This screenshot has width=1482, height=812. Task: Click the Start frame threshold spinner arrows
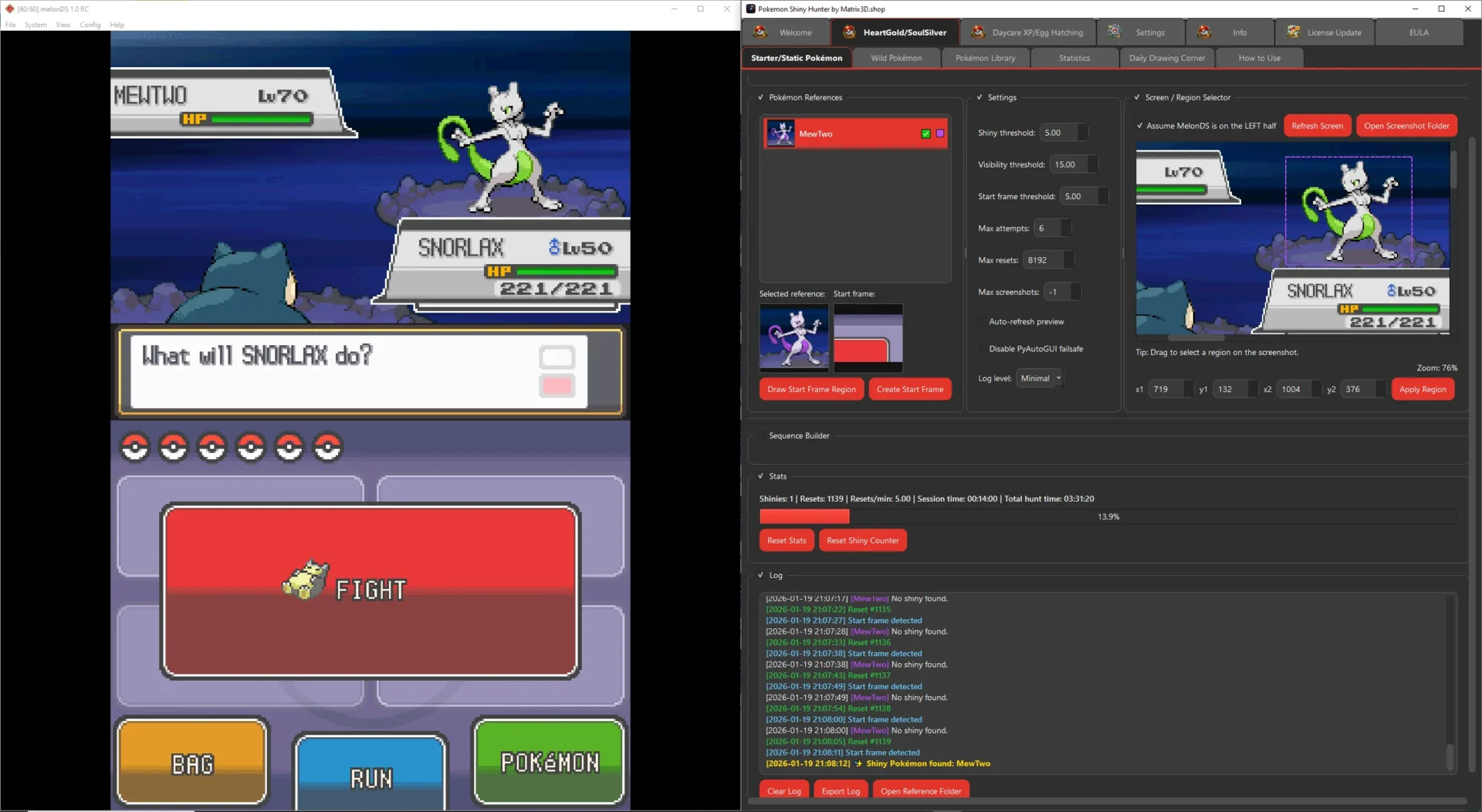click(1103, 196)
